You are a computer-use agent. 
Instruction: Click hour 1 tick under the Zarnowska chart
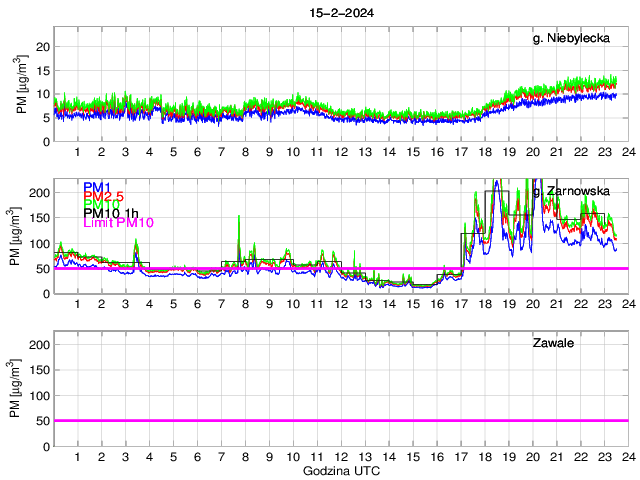[77, 304]
